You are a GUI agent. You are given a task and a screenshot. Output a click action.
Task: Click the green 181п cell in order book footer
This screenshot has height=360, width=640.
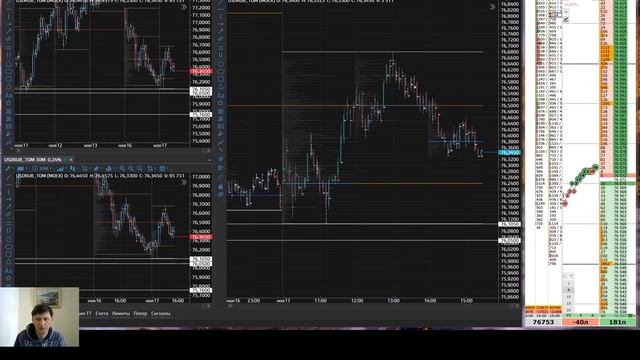point(618,322)
